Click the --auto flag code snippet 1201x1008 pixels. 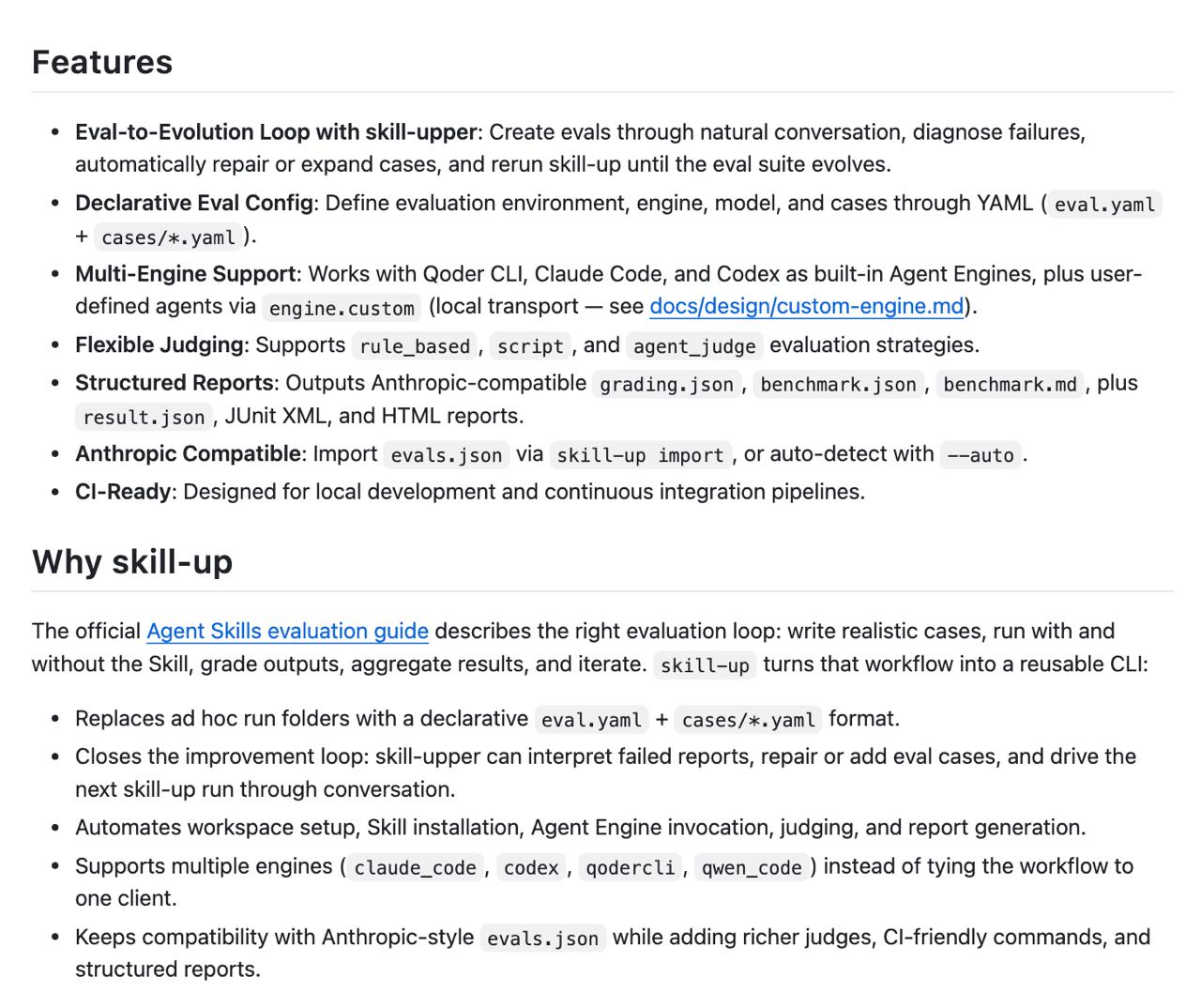981,455
